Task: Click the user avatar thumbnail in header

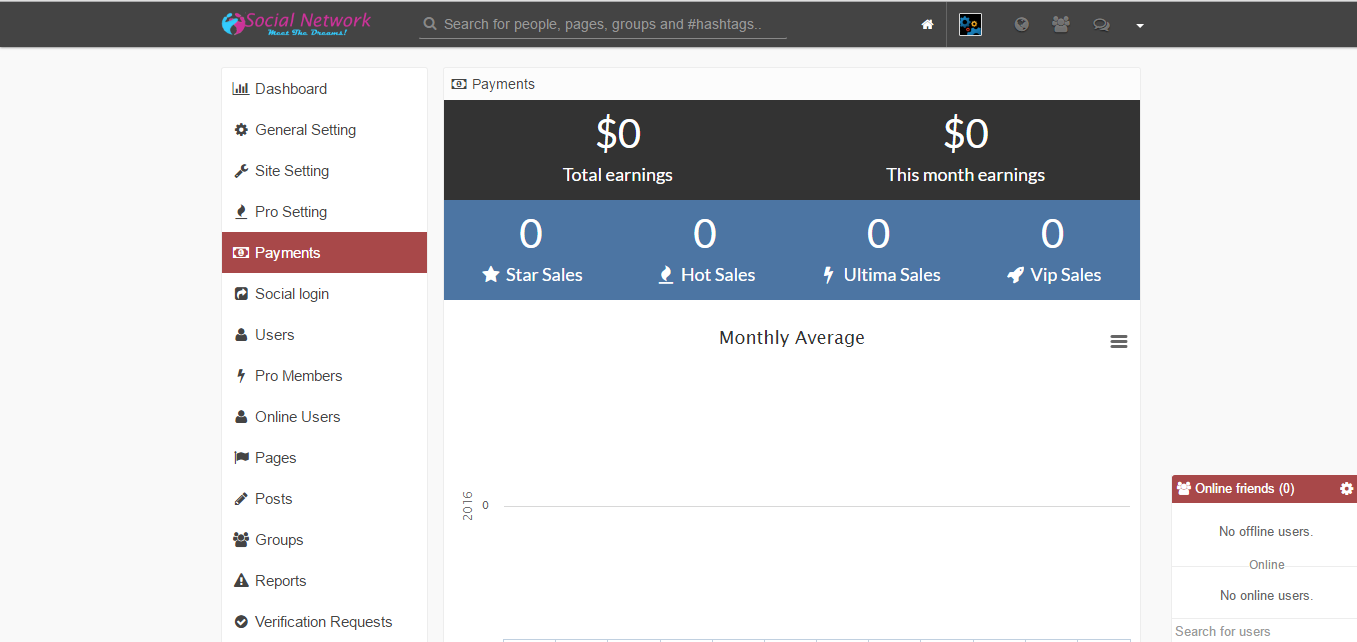Action: pos(970,25)
